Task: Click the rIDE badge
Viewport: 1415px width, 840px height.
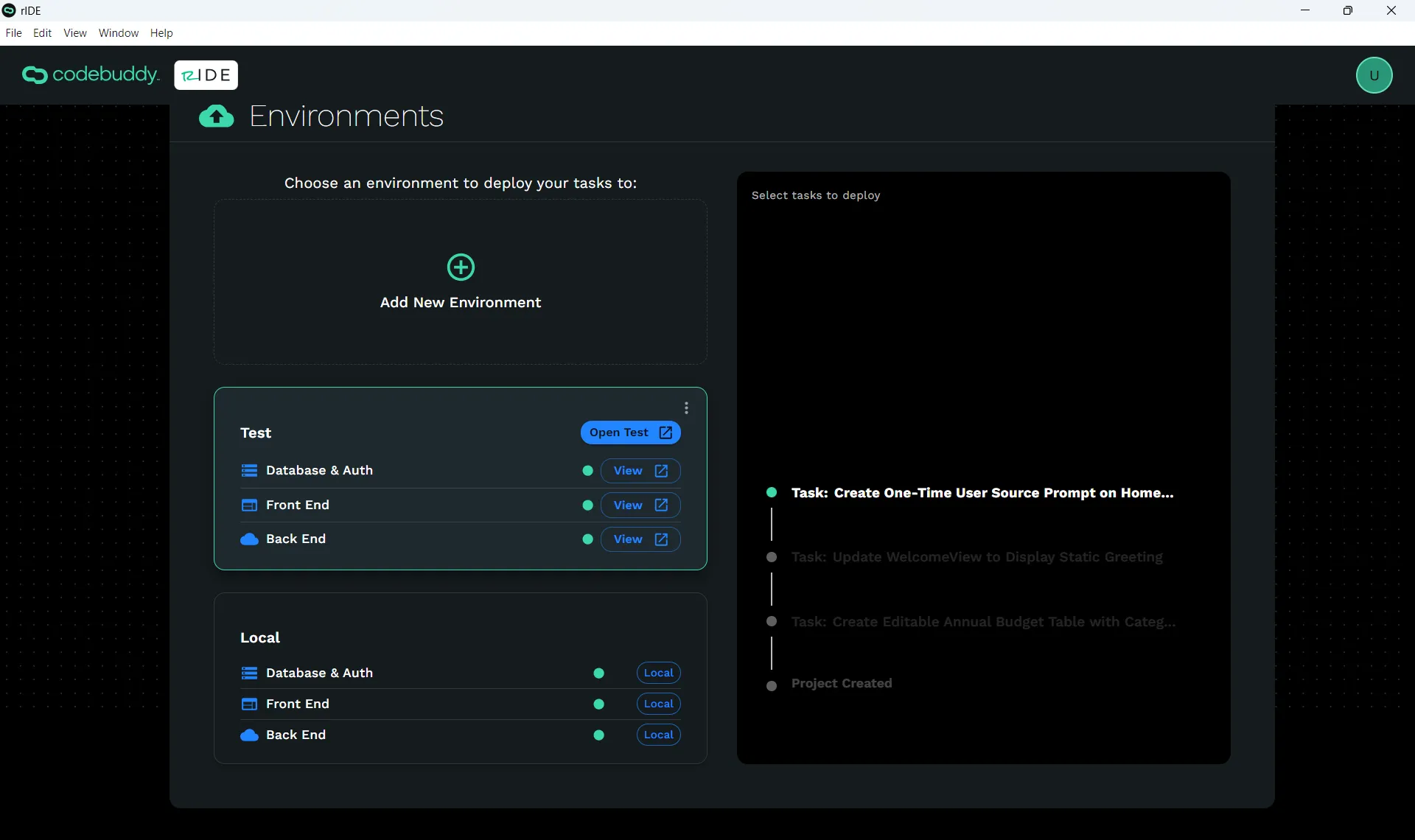Action: [206, 75]
